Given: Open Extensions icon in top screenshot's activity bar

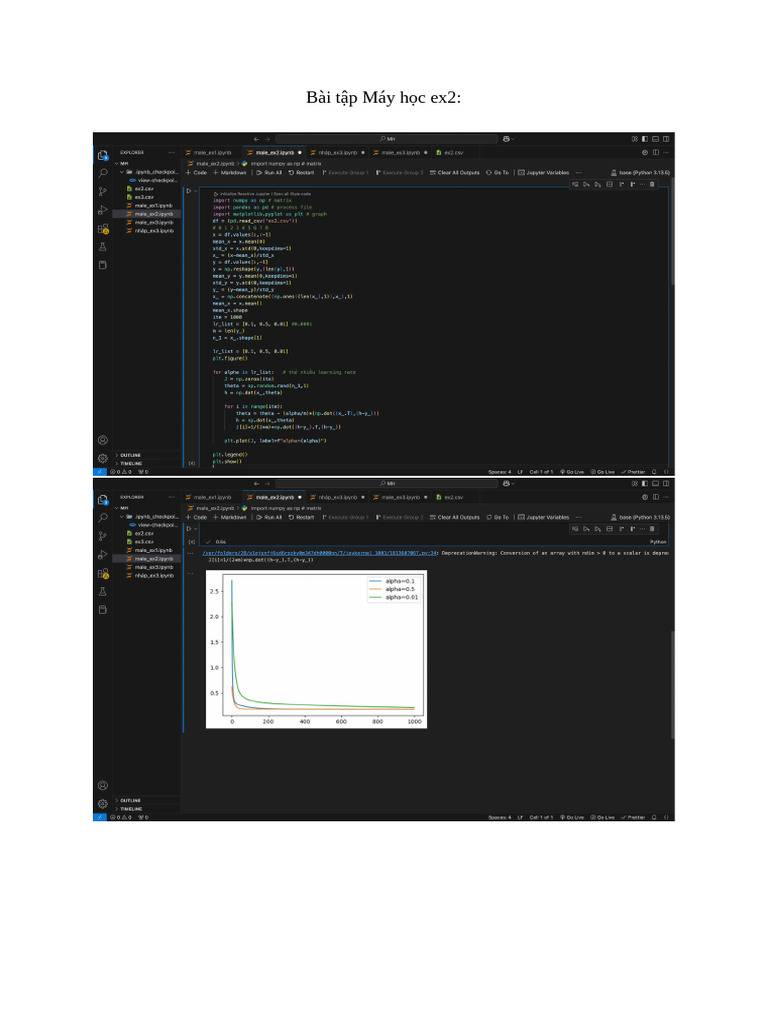Looking at the screenshot, I should click(x=103, y=229).
